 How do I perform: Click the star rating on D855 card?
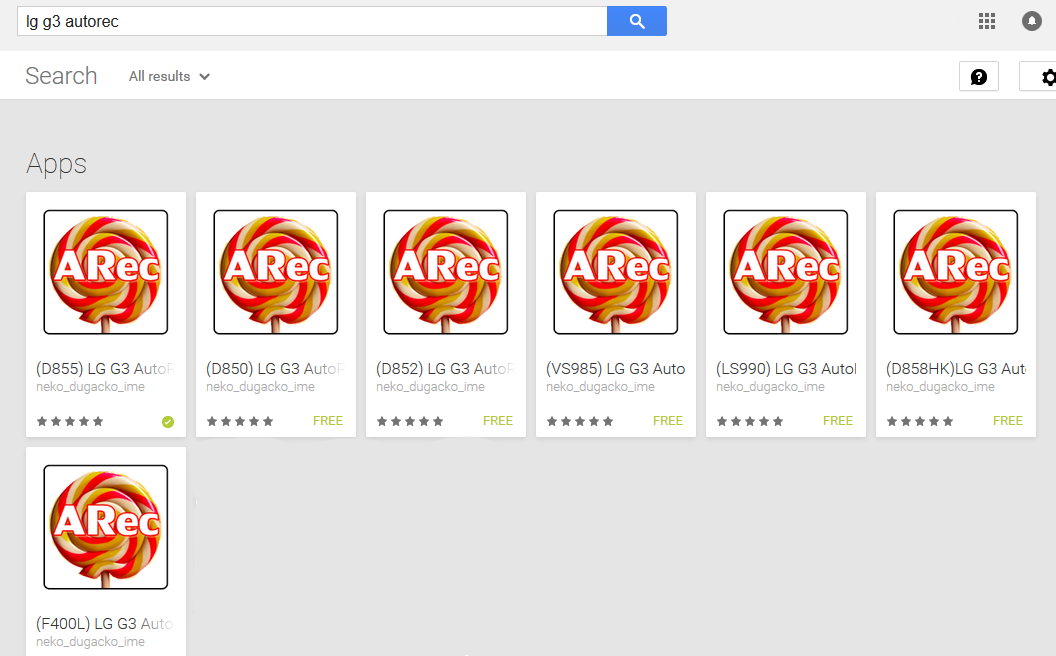[x=70, y=422]
